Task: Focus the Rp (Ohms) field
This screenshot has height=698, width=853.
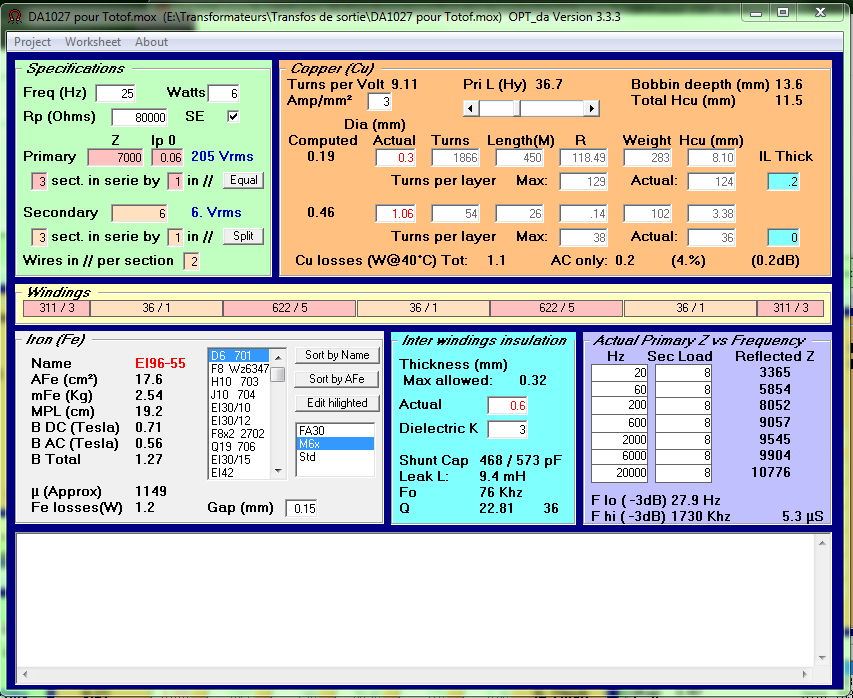Action: click(x=140, y=118)
